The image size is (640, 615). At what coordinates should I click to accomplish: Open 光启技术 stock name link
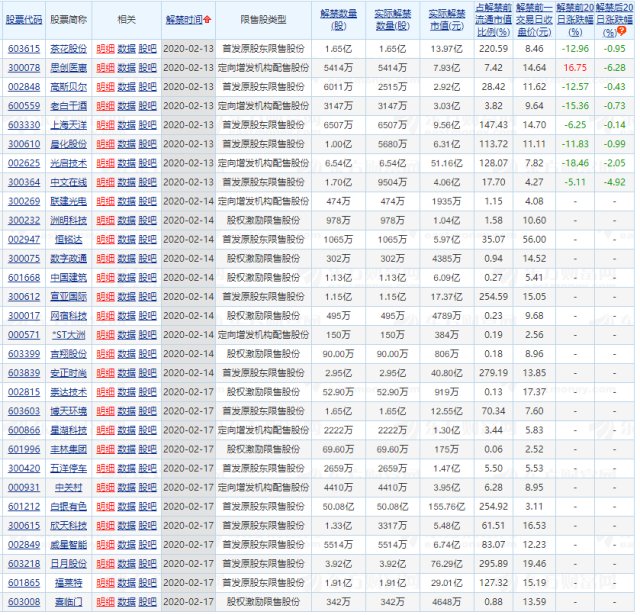coord(69,163)
